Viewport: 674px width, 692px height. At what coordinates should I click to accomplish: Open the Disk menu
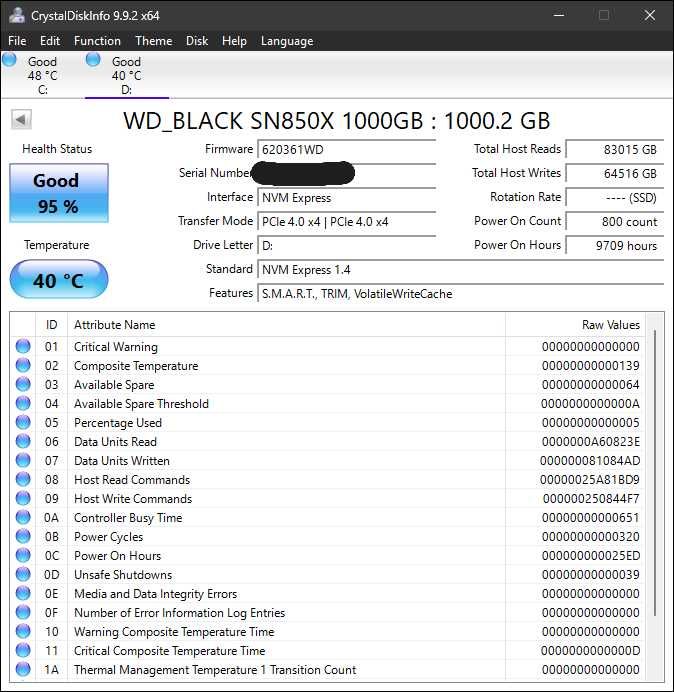197,41
